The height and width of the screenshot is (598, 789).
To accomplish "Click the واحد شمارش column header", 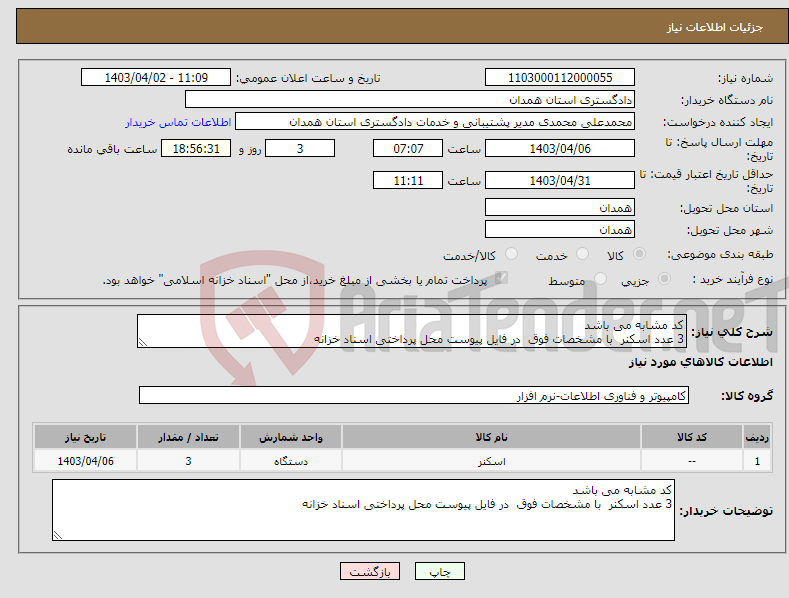I will click(x=290, y=437).
